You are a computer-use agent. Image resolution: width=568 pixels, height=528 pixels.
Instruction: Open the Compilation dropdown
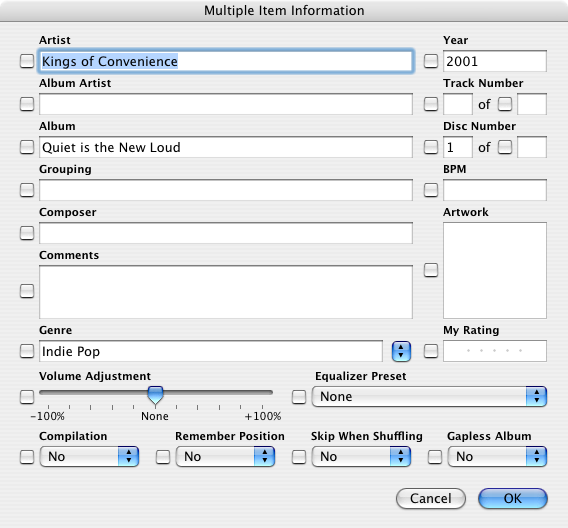[x=89, y=456]
